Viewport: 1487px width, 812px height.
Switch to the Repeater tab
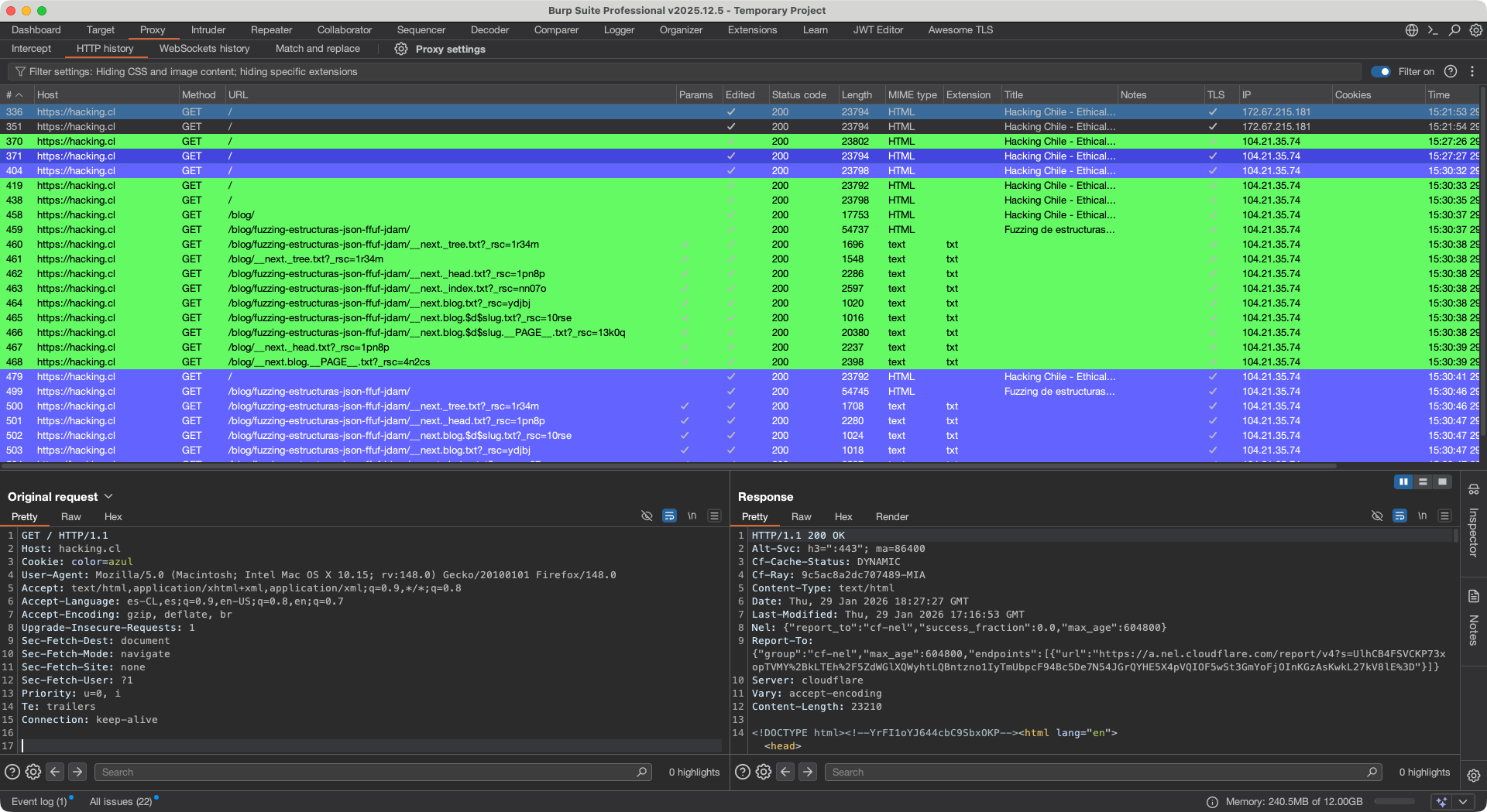click(271, 30)
